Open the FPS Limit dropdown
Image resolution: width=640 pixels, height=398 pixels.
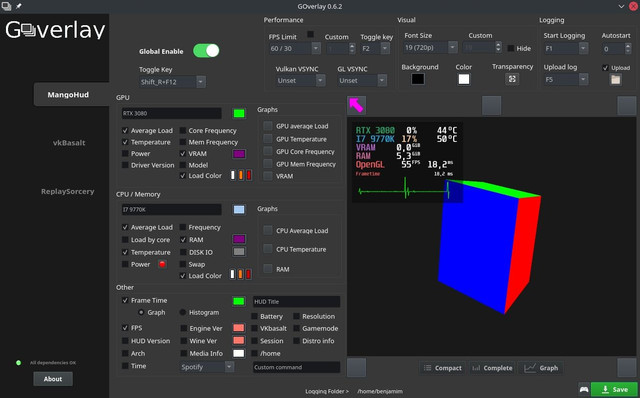coord(294,48)
